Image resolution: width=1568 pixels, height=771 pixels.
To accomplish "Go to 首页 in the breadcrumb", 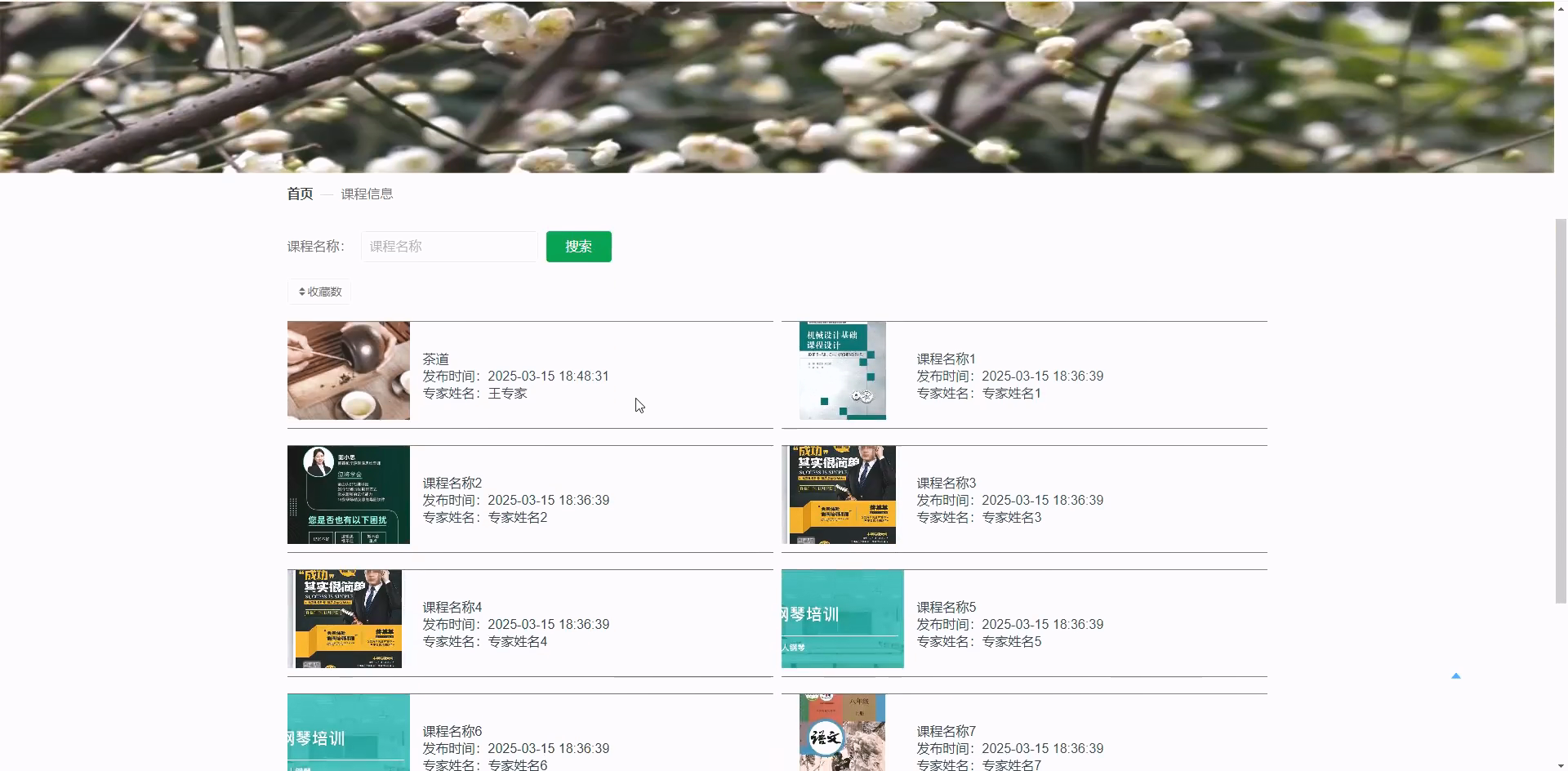I will [x=300, y=194].
